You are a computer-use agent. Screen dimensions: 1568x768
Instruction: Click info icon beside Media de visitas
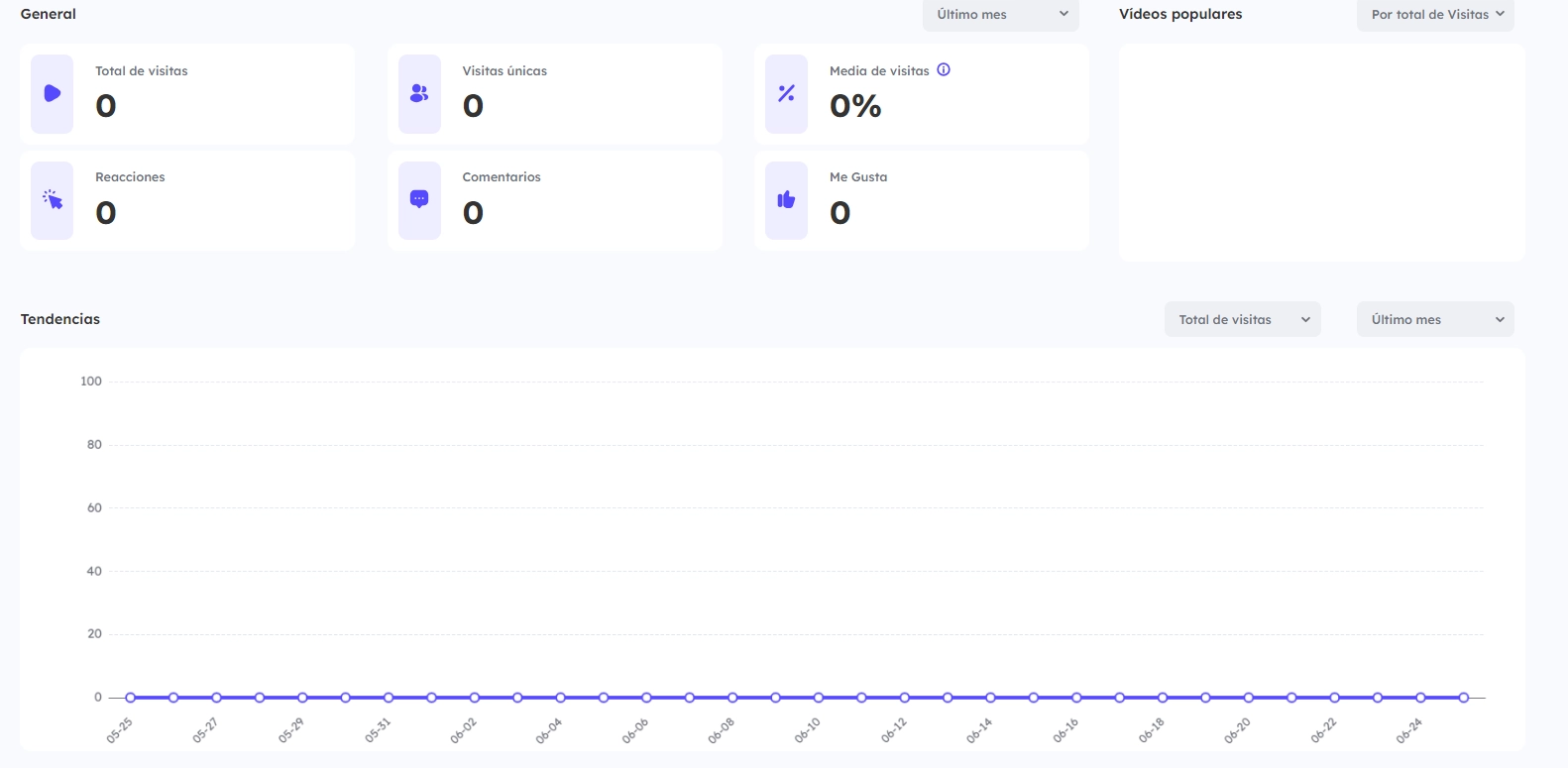coord(944,70)
